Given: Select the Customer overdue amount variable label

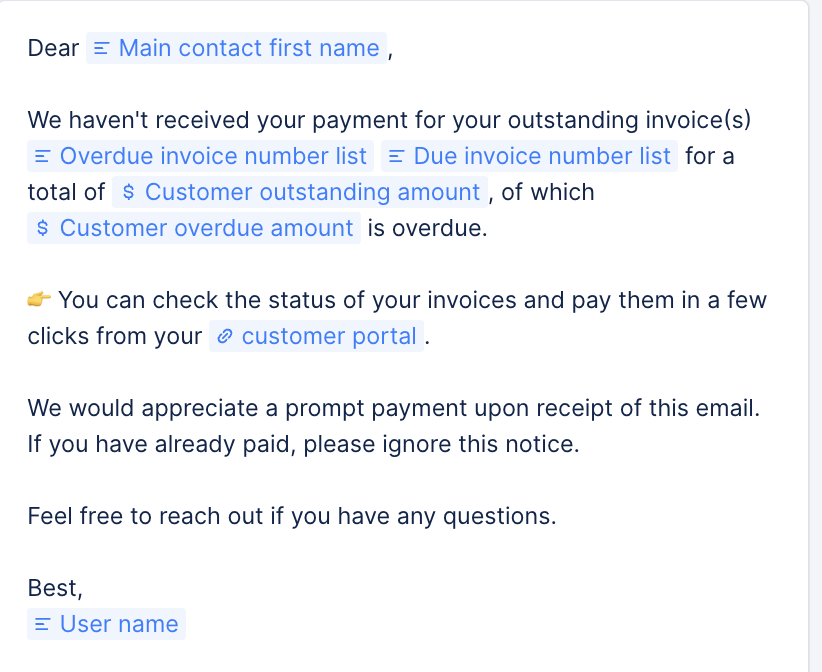Looking at the screenshot, I should tap(206, 228).
